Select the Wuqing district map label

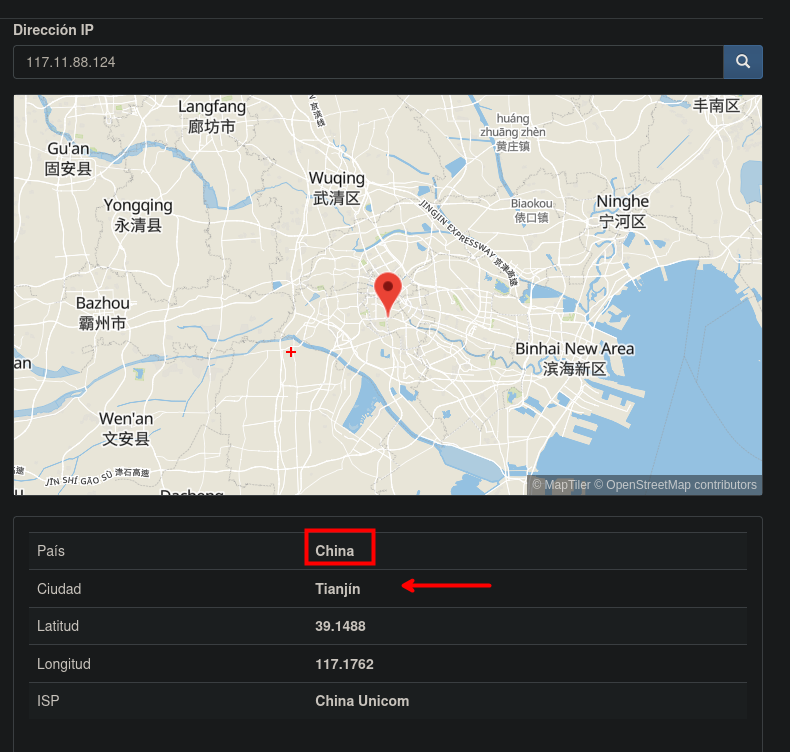(x=336, y=188)
